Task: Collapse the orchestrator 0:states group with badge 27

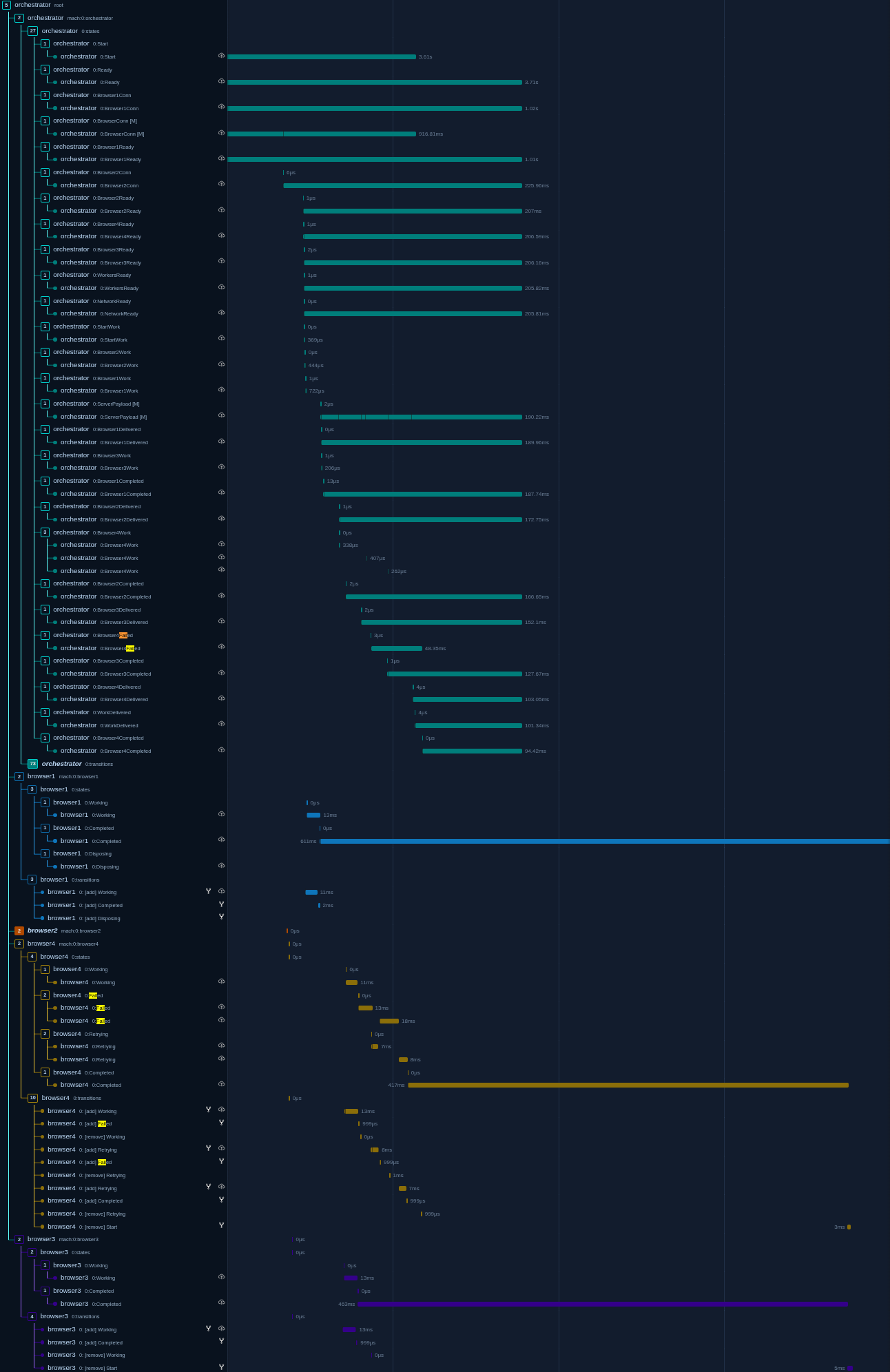Action: coord(32,31)
